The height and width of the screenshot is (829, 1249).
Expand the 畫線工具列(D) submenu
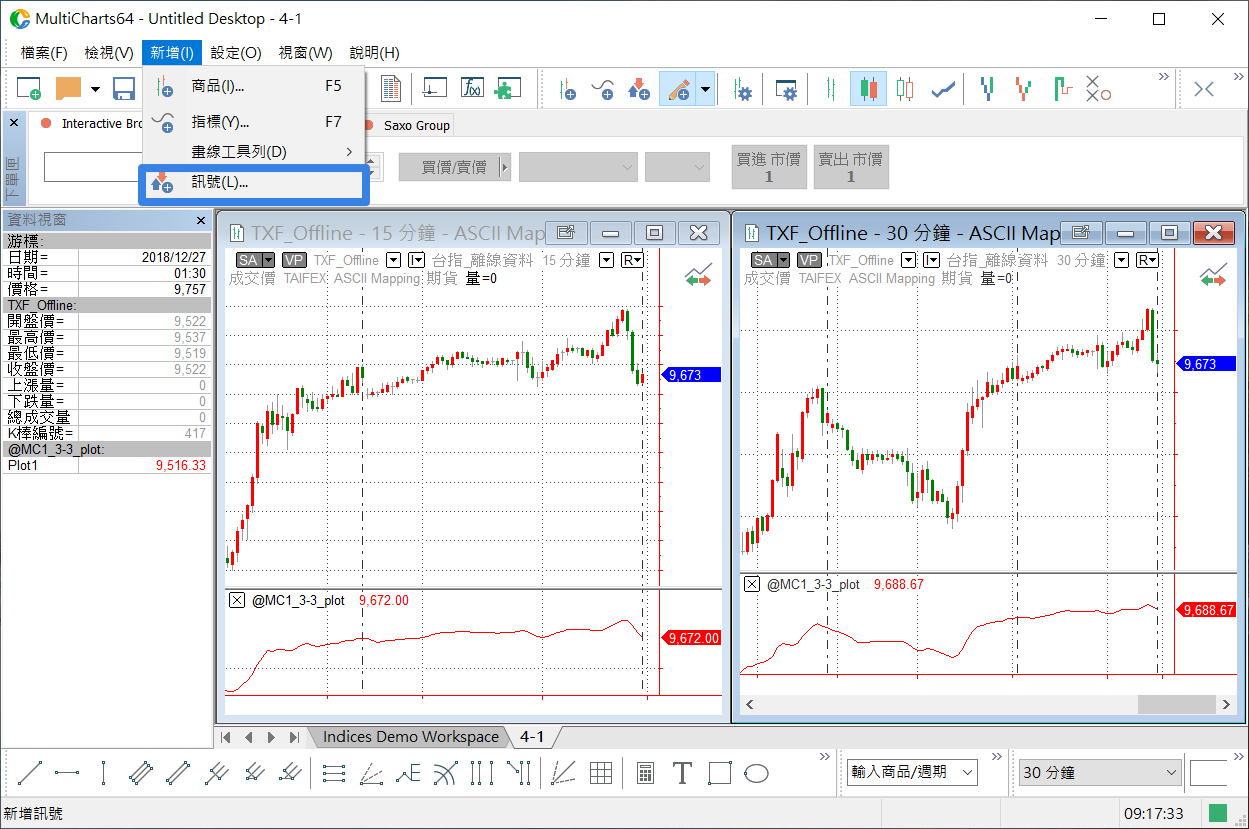pyautogui.click(x=254, y=152)
